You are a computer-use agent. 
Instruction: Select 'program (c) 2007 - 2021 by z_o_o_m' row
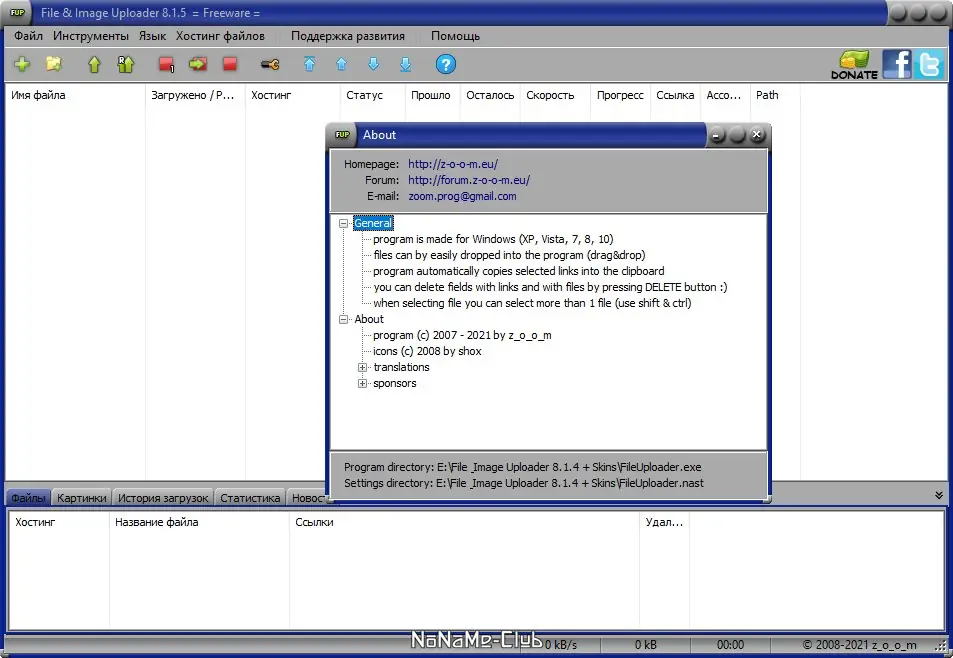[x=462, y=335]
